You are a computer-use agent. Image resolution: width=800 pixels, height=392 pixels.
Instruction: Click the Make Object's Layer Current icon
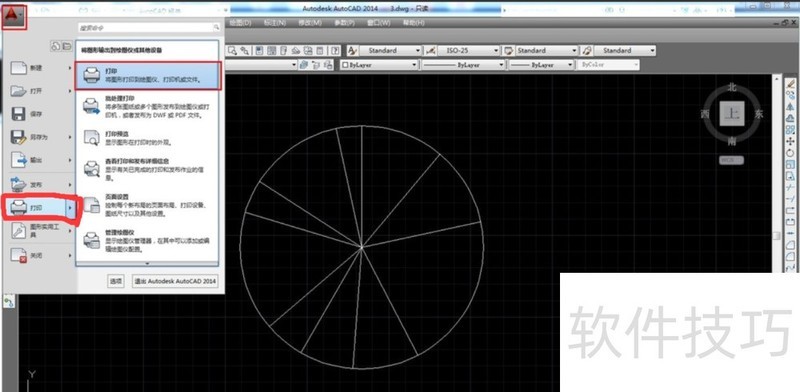coord(304,65)
